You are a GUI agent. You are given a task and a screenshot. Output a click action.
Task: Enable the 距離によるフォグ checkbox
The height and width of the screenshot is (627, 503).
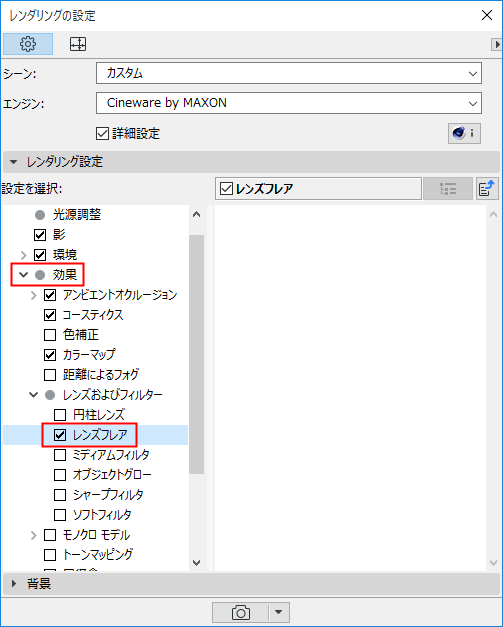pyautogui.click(x=50, y=375)
